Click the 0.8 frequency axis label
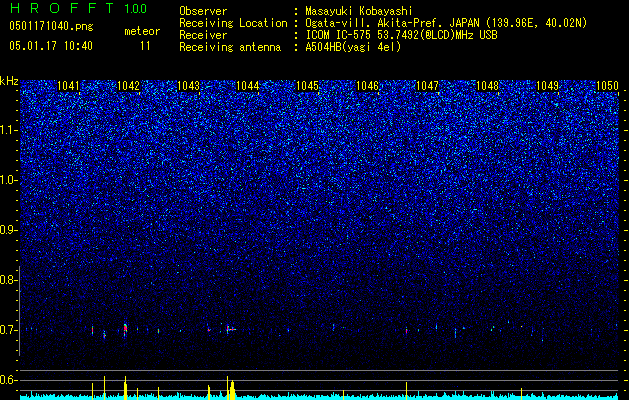The height and width of the screenshot is (400, 629). pos(9,280)
